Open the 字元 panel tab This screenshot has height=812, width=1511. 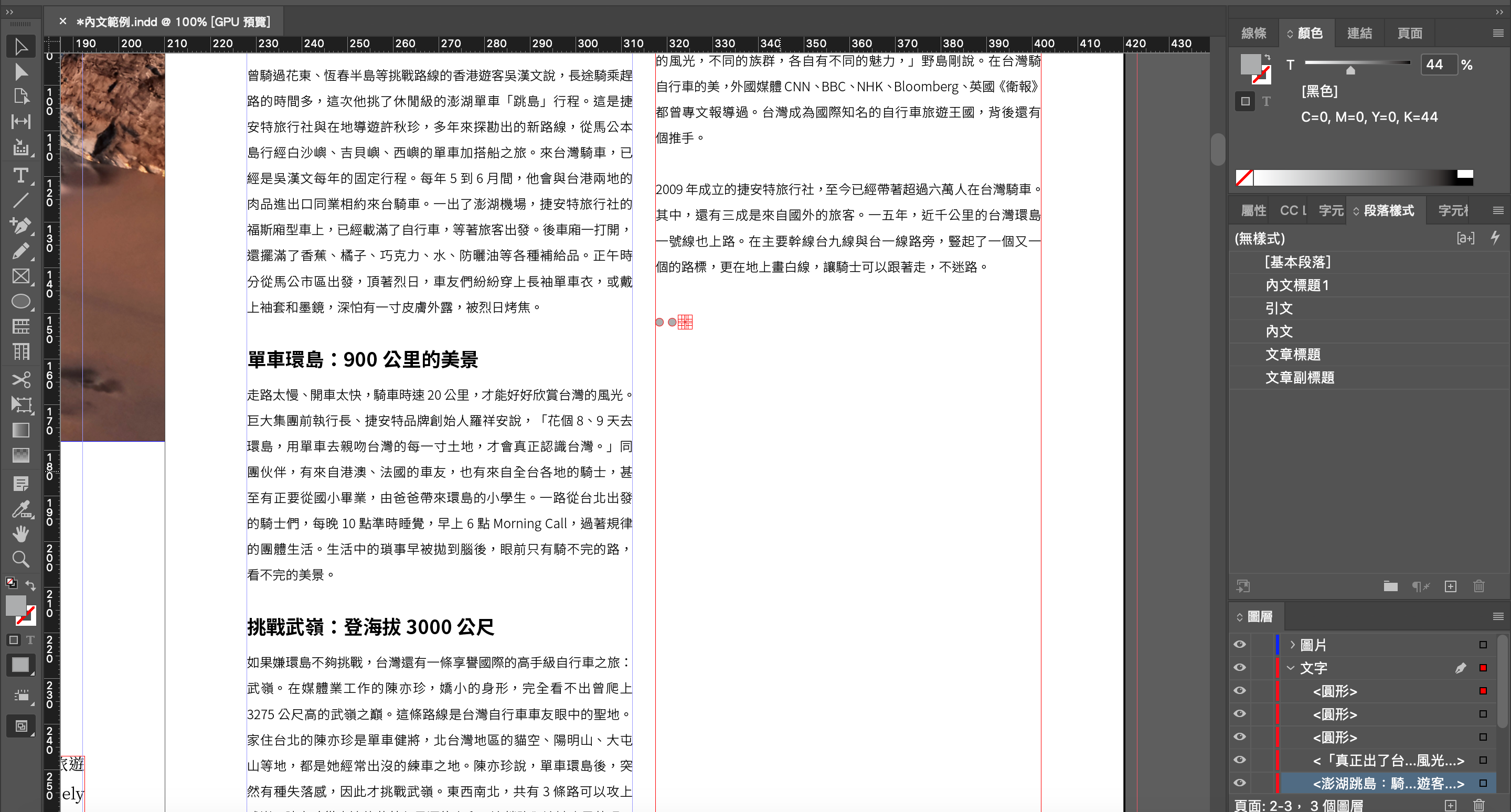(1331, 210)
